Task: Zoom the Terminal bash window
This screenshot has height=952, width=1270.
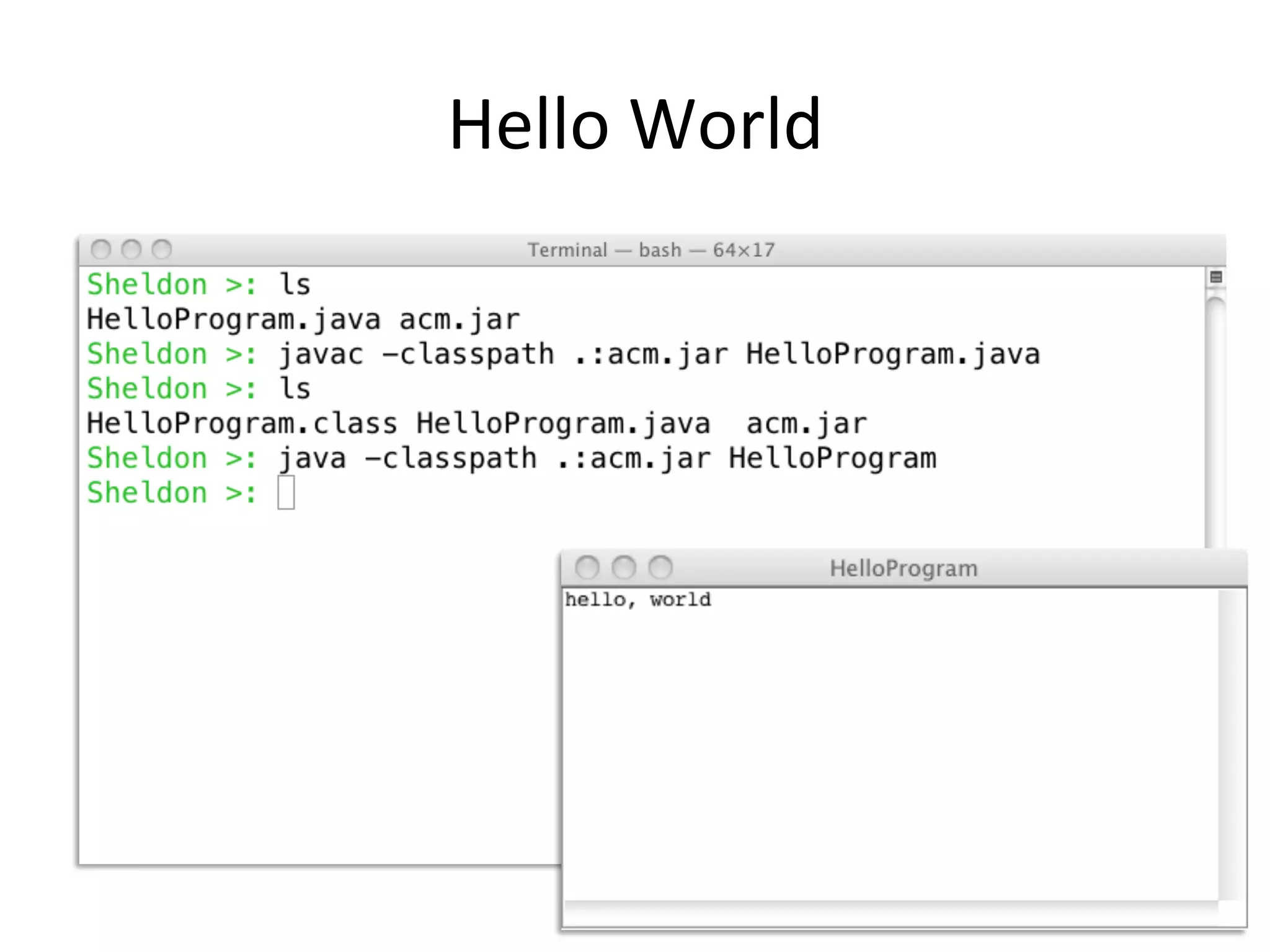Action: [x=162, y=250]
